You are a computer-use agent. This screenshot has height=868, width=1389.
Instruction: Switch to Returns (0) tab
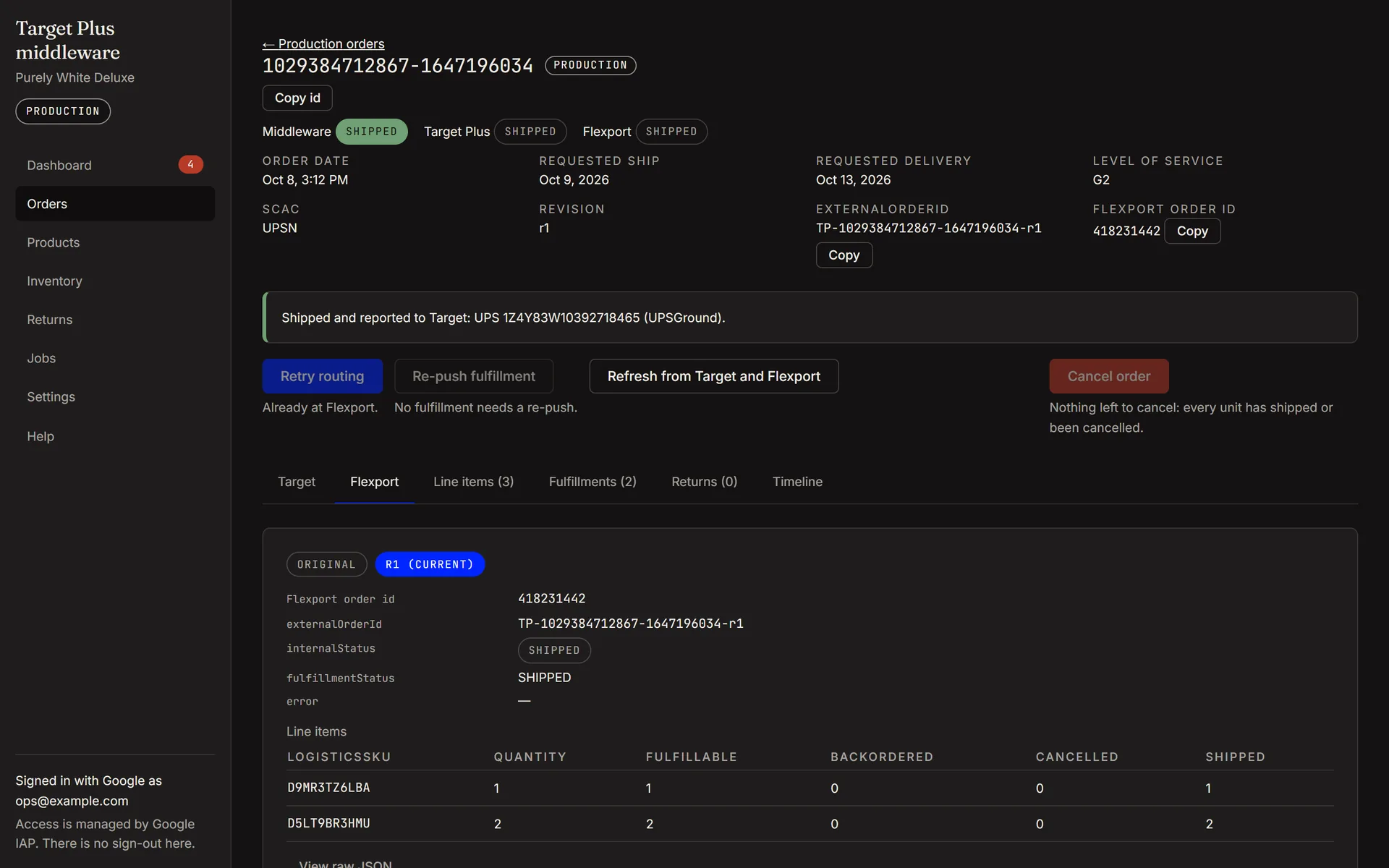pos(705,482)
